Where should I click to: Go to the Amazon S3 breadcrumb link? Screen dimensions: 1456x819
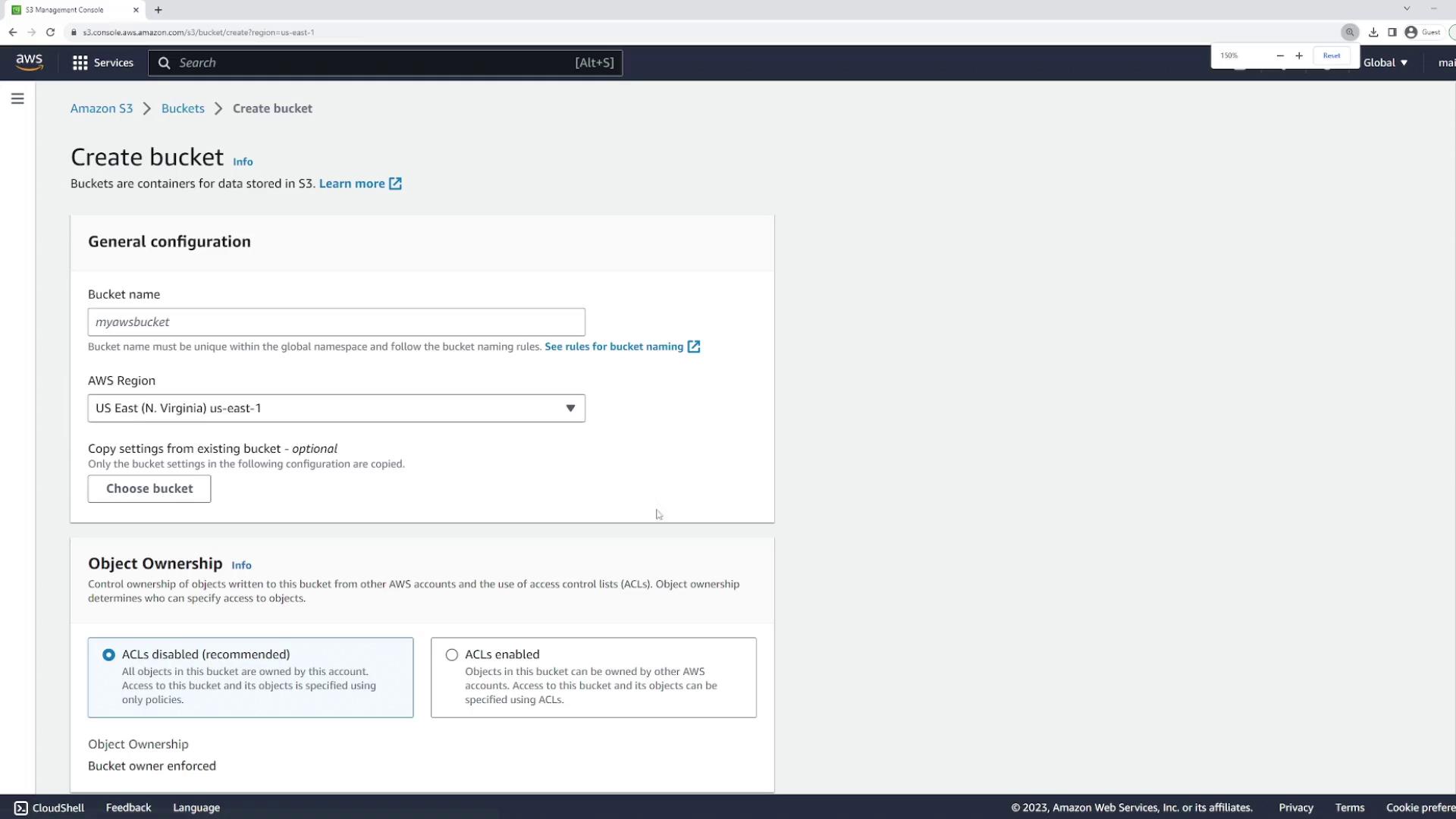coord(102,108)
